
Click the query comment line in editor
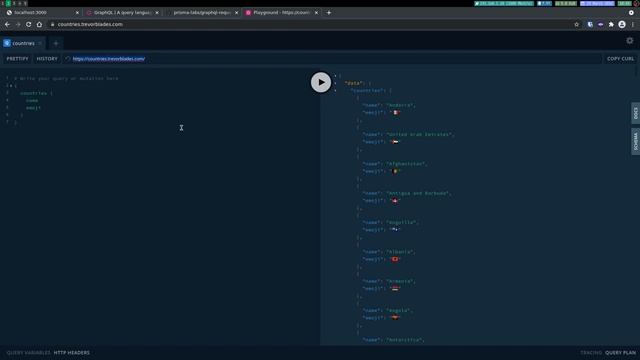coord(66,78)
